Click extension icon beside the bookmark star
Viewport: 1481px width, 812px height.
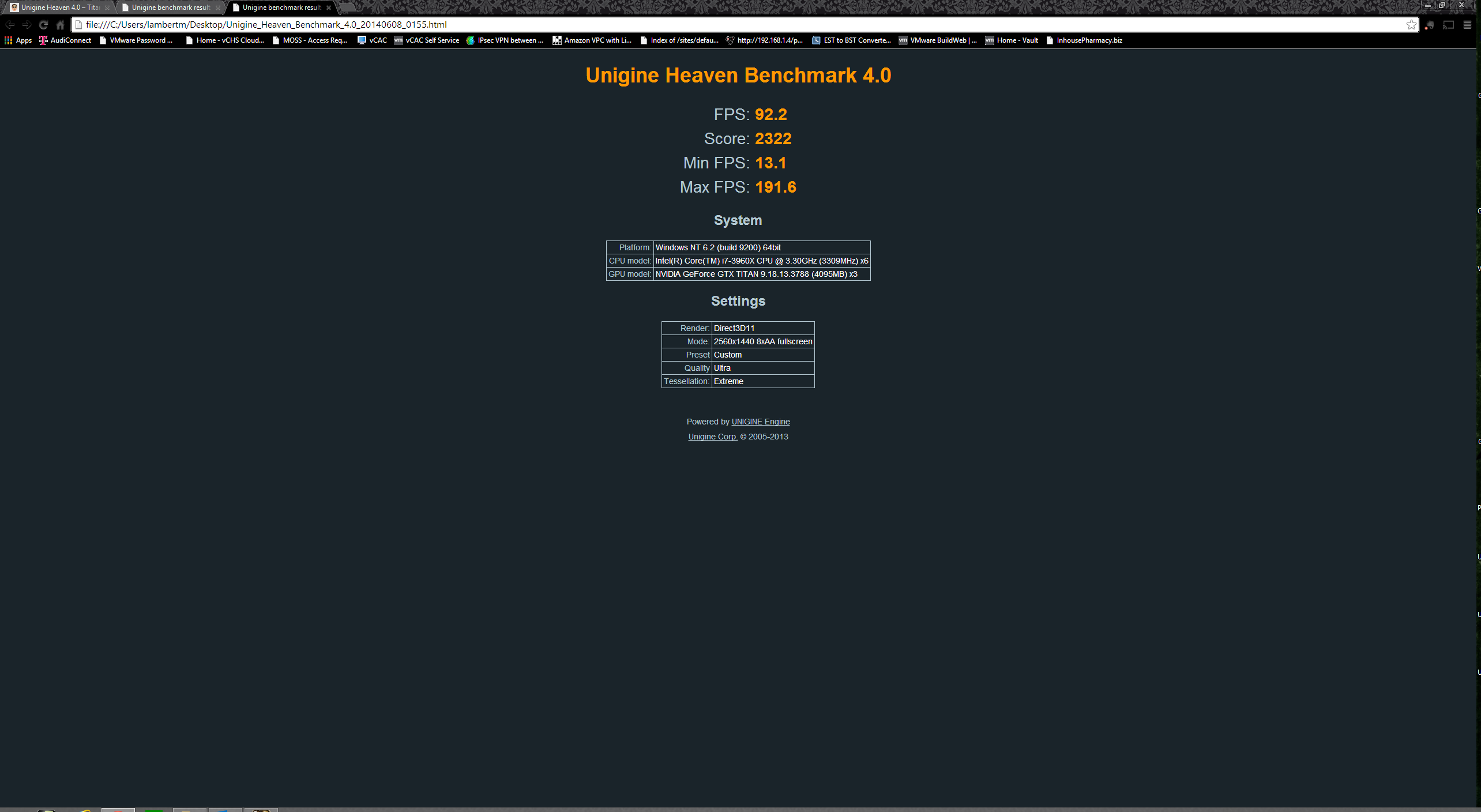[x=1429, y=25]
